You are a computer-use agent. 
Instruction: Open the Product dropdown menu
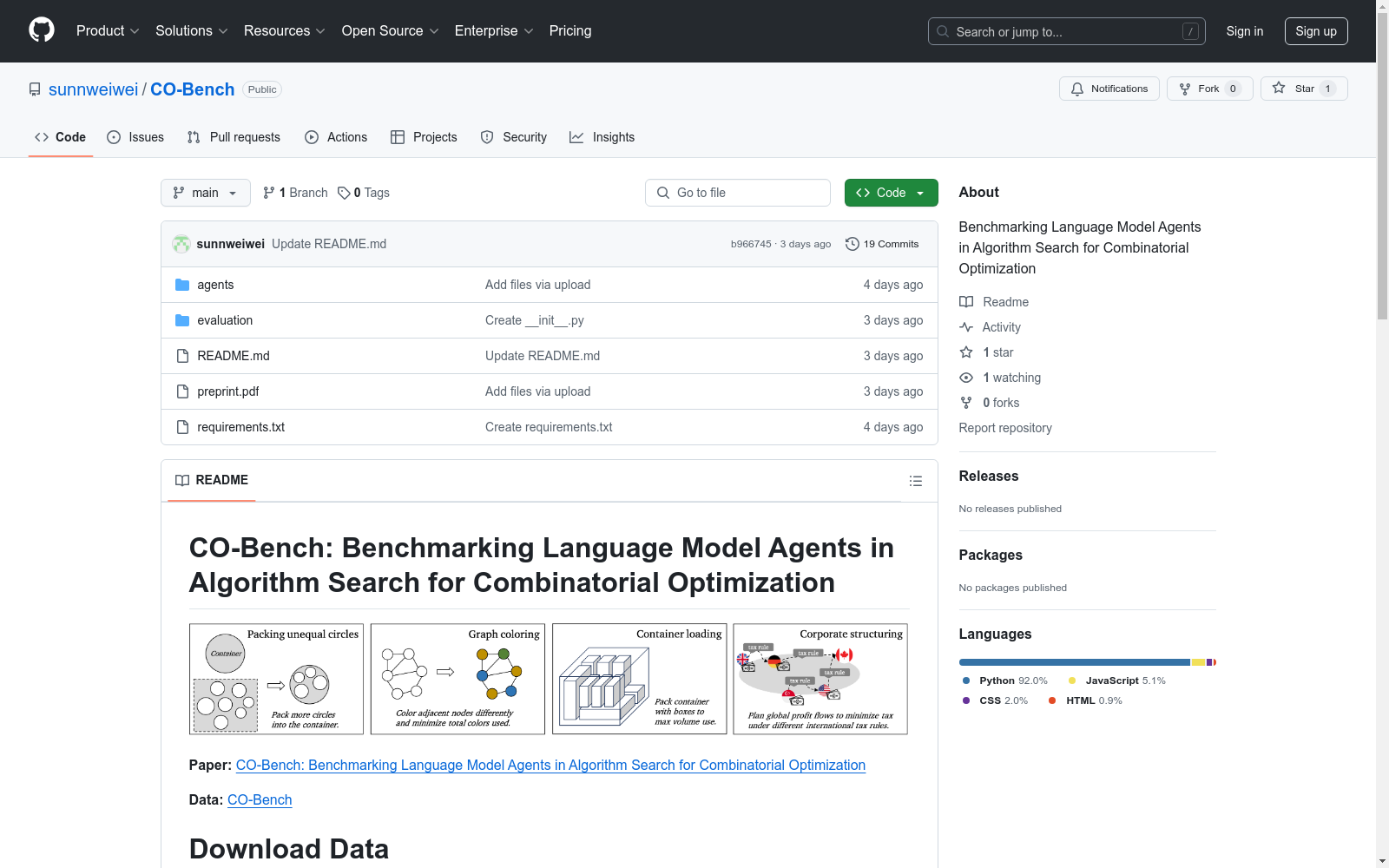108,31
